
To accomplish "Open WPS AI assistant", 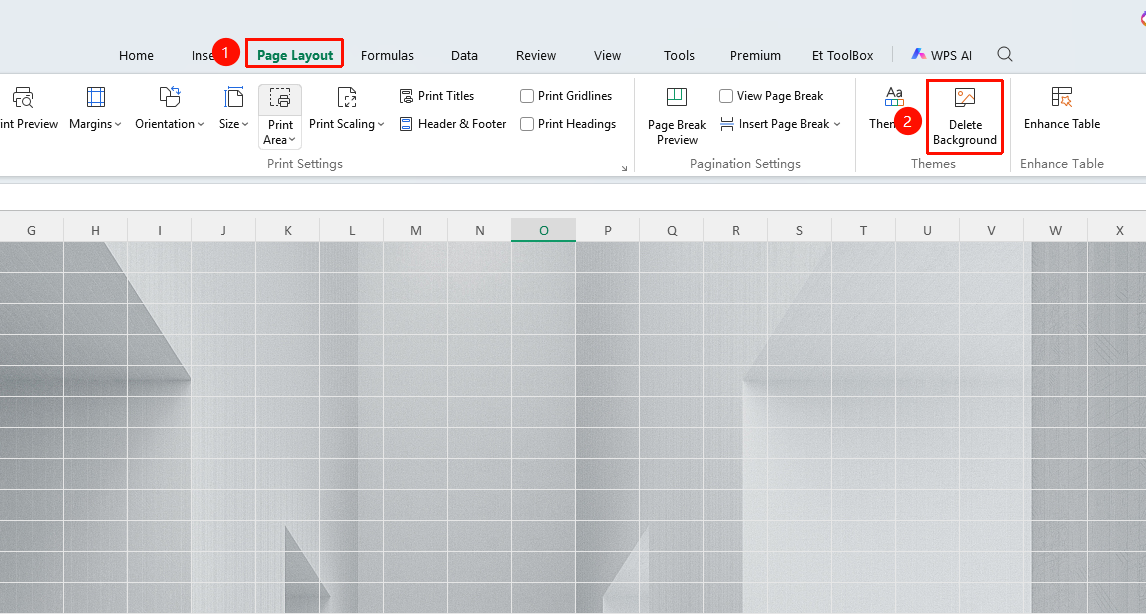I will coord(941,55).
